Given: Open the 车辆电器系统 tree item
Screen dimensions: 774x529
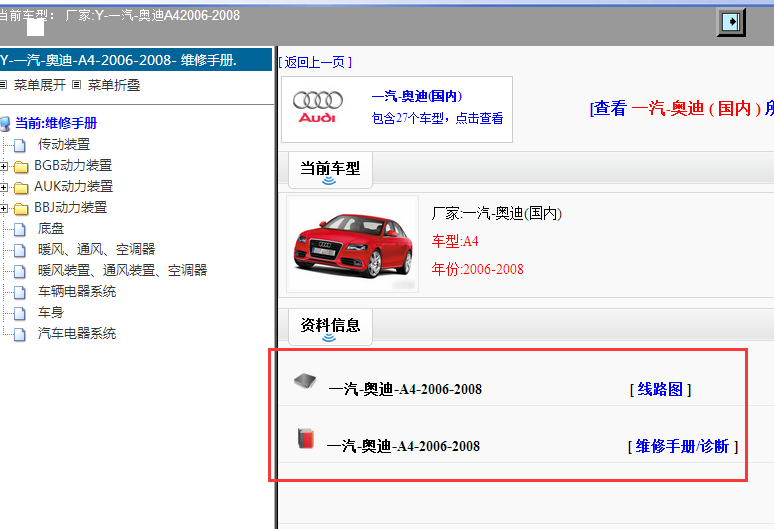Looking at the screenshot, I should pos(77,291).
